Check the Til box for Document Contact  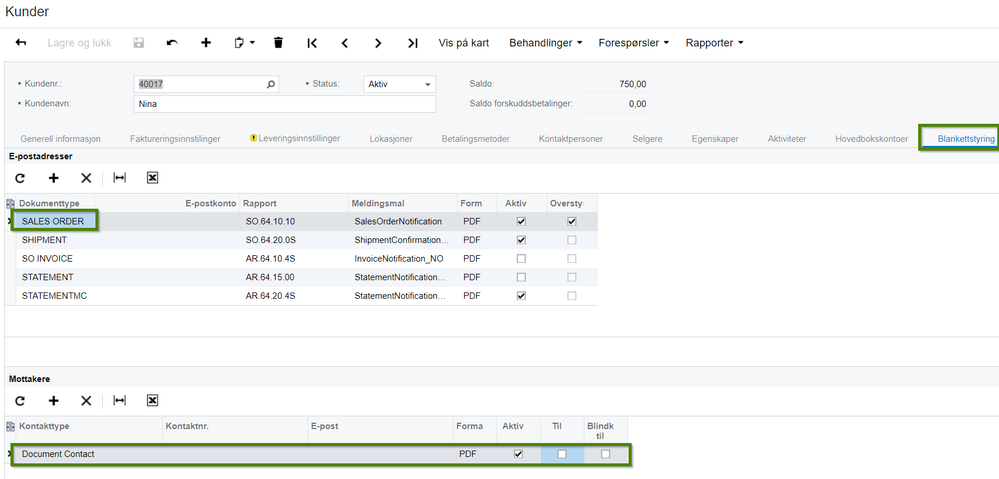pyautogui.click(x=562, y=454)
